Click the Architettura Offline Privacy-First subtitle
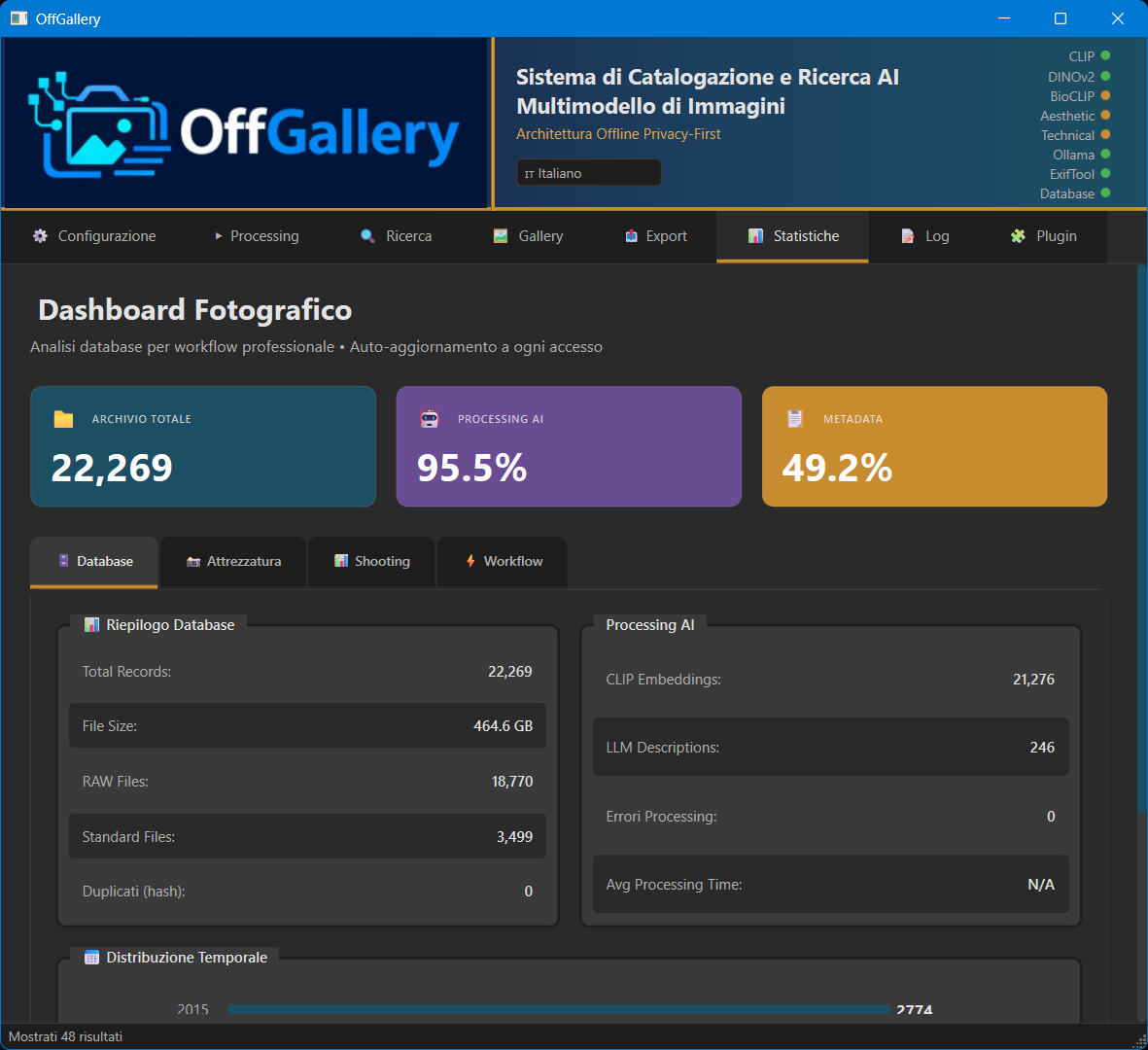The image size is (1148, 1050). [618, 134]
